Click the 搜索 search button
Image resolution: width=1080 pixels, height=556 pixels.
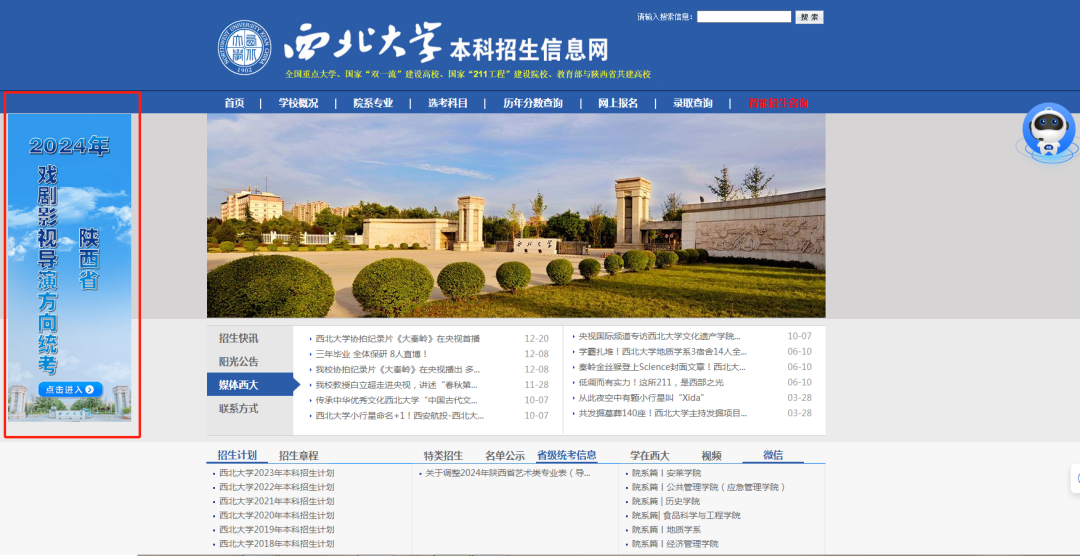point(809,17)
